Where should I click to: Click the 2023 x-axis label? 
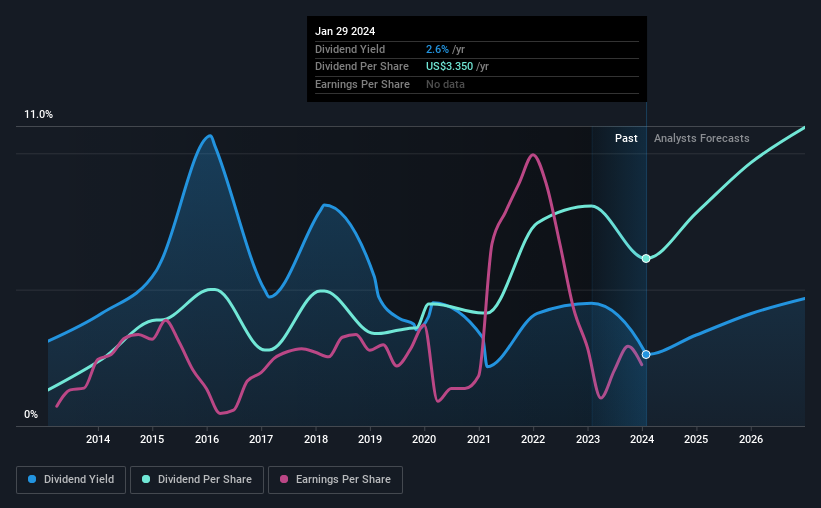587,439
